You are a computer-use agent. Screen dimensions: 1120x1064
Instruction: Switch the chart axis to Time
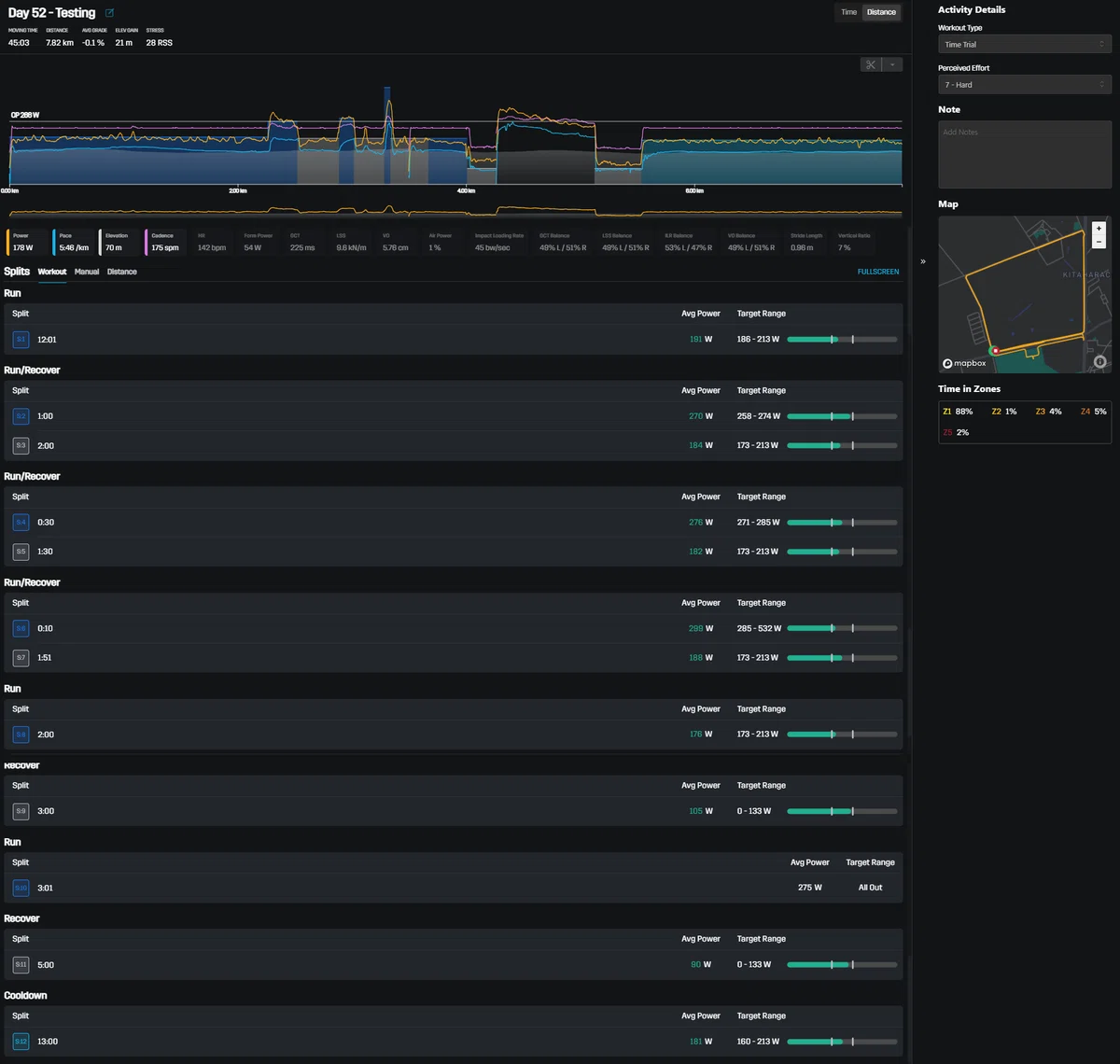848,12
